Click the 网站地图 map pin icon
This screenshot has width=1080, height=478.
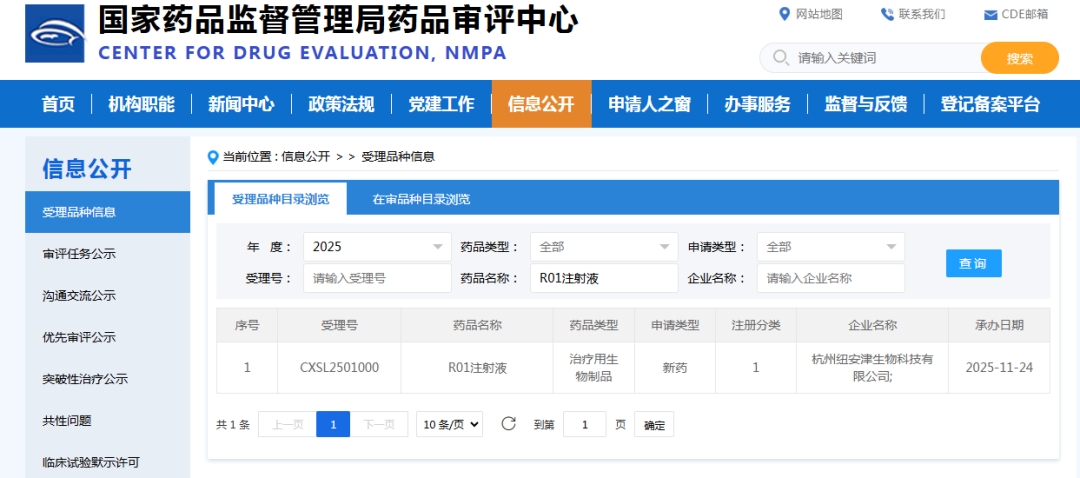784,14
